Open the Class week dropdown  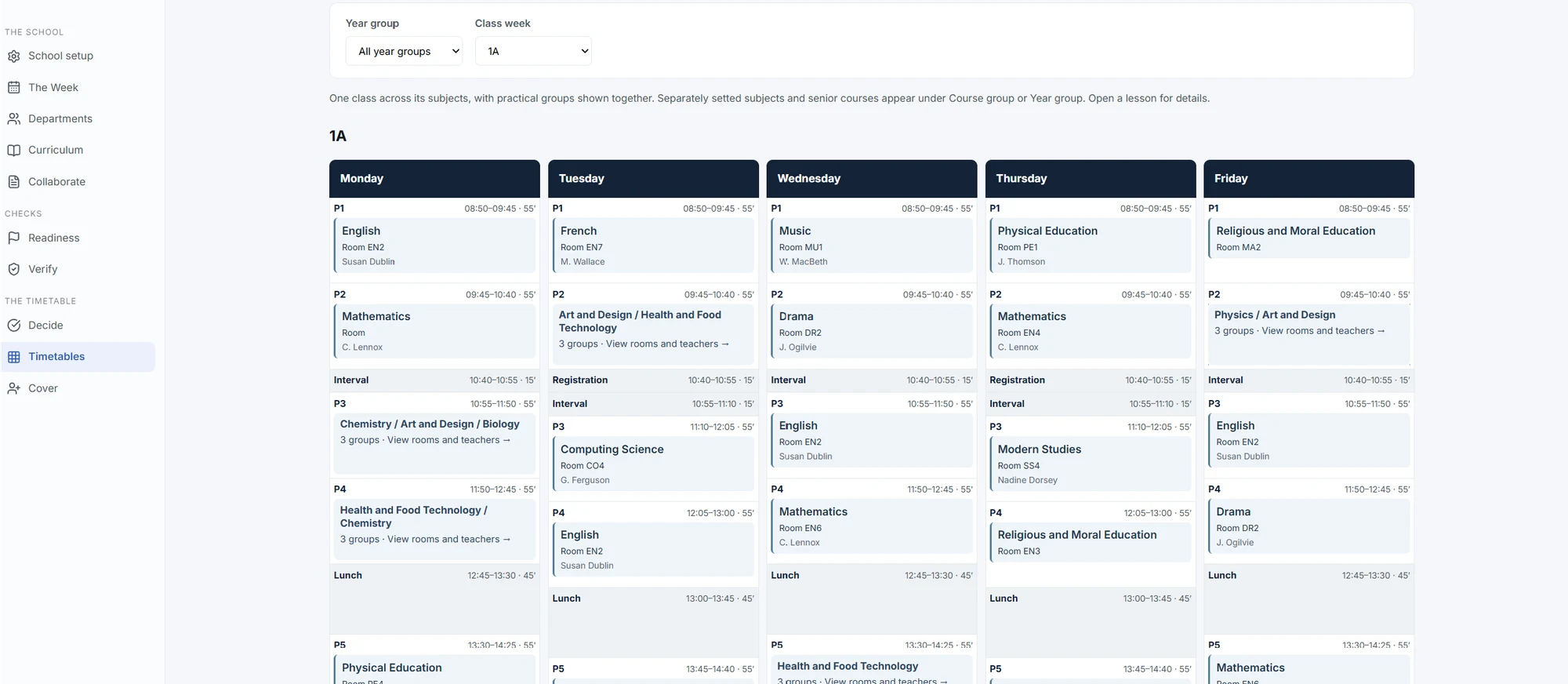point(533,51)
